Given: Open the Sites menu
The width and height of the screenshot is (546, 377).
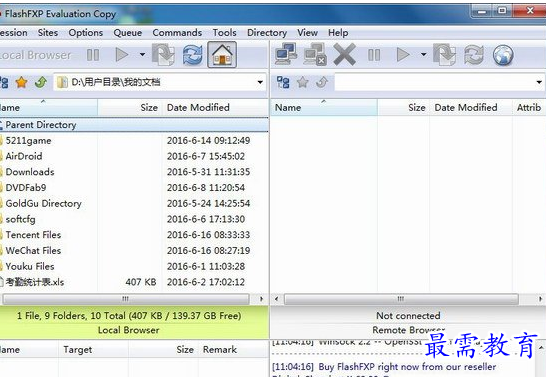Looking at the screenshot, I should [x=48, y=33].
